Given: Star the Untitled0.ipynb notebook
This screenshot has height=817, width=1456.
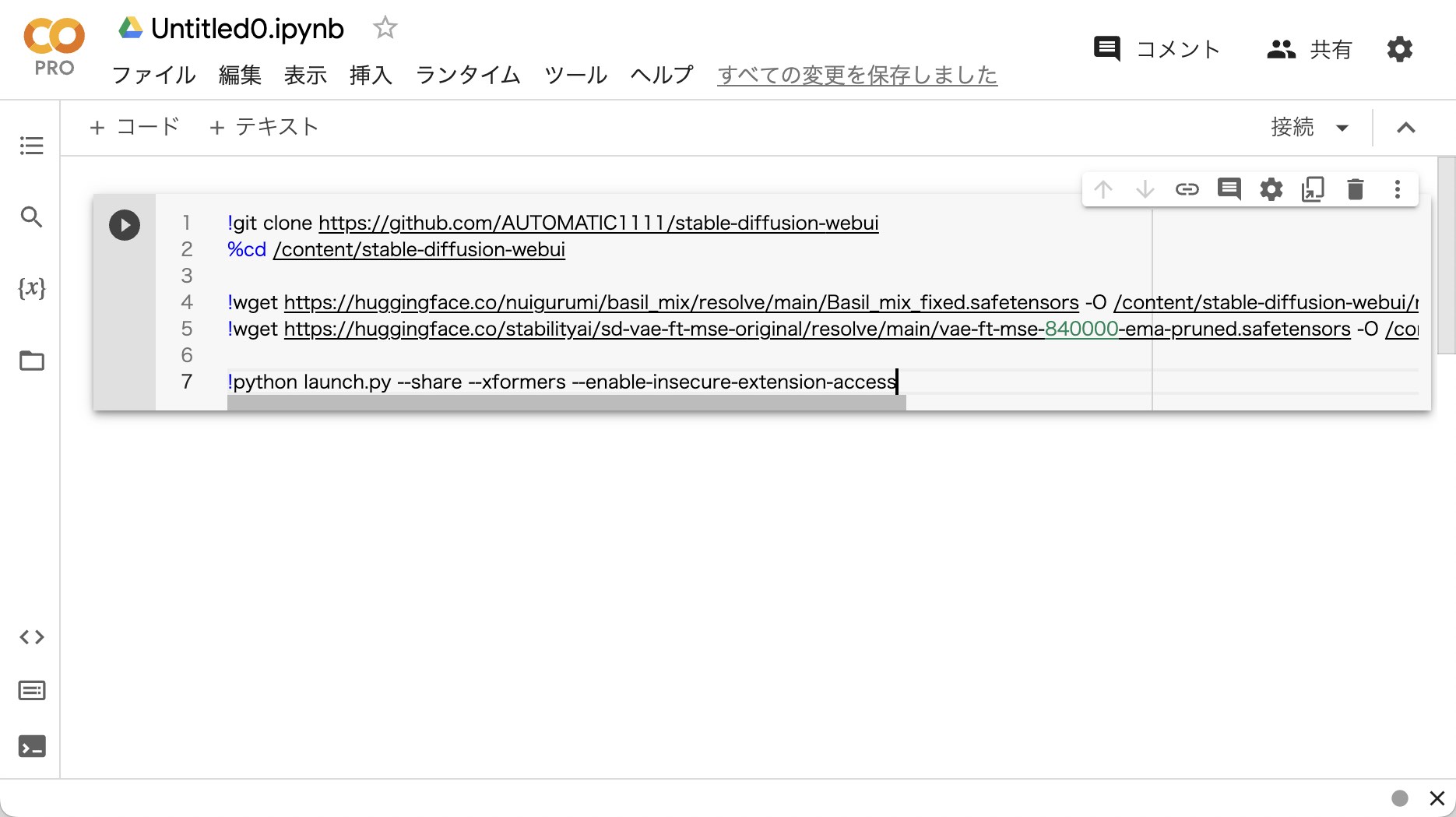Looking at the screenshot, I should pos(385,28).
